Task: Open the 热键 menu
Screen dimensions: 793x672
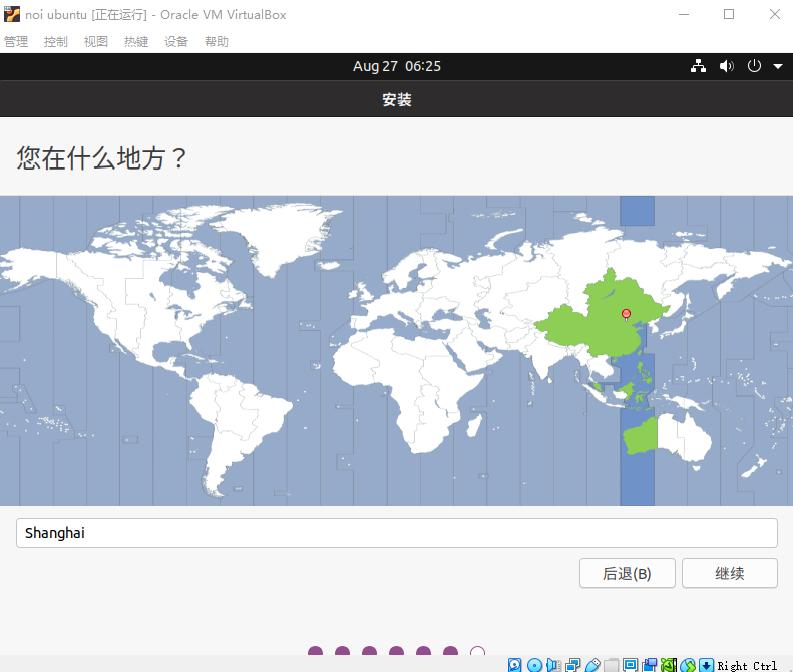Action: coord(136,41)
